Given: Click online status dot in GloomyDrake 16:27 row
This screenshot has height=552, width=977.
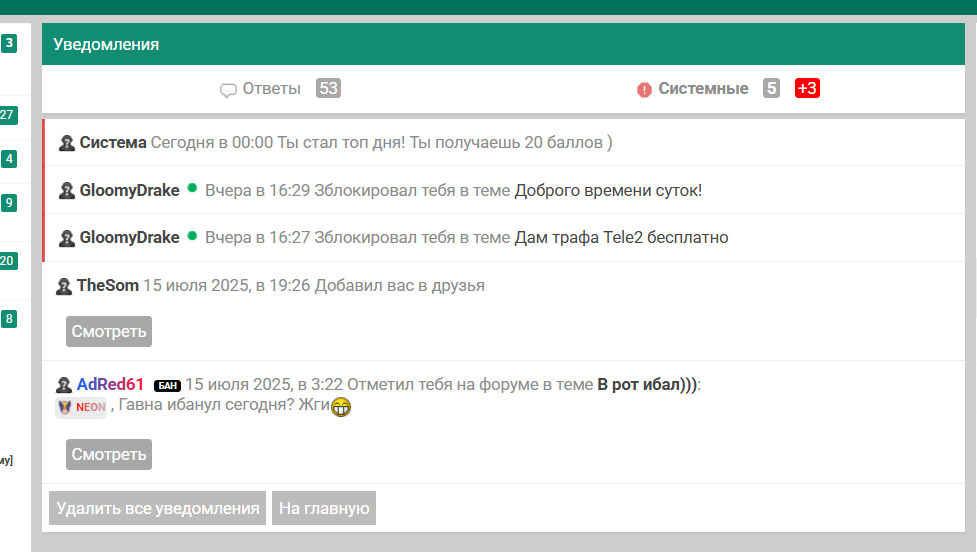Looking at the screenshot, I should click(x=192, y=236).
